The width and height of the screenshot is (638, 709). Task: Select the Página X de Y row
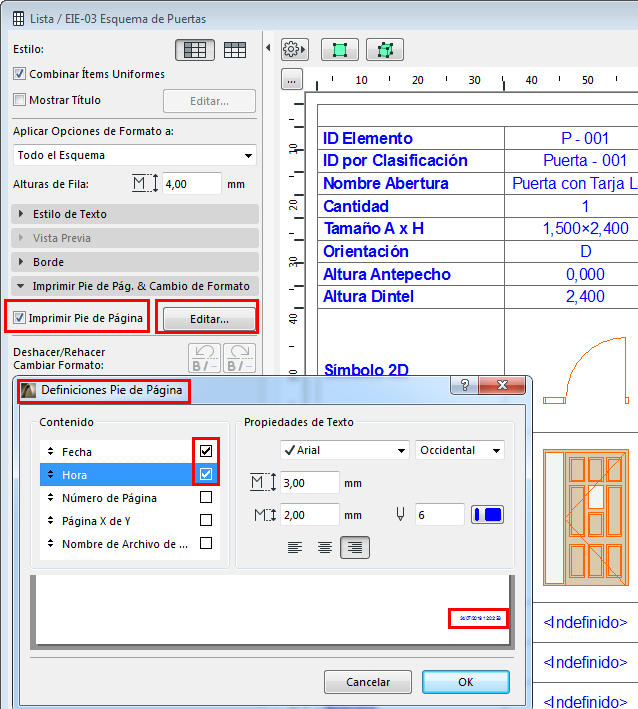coord(130,520)
